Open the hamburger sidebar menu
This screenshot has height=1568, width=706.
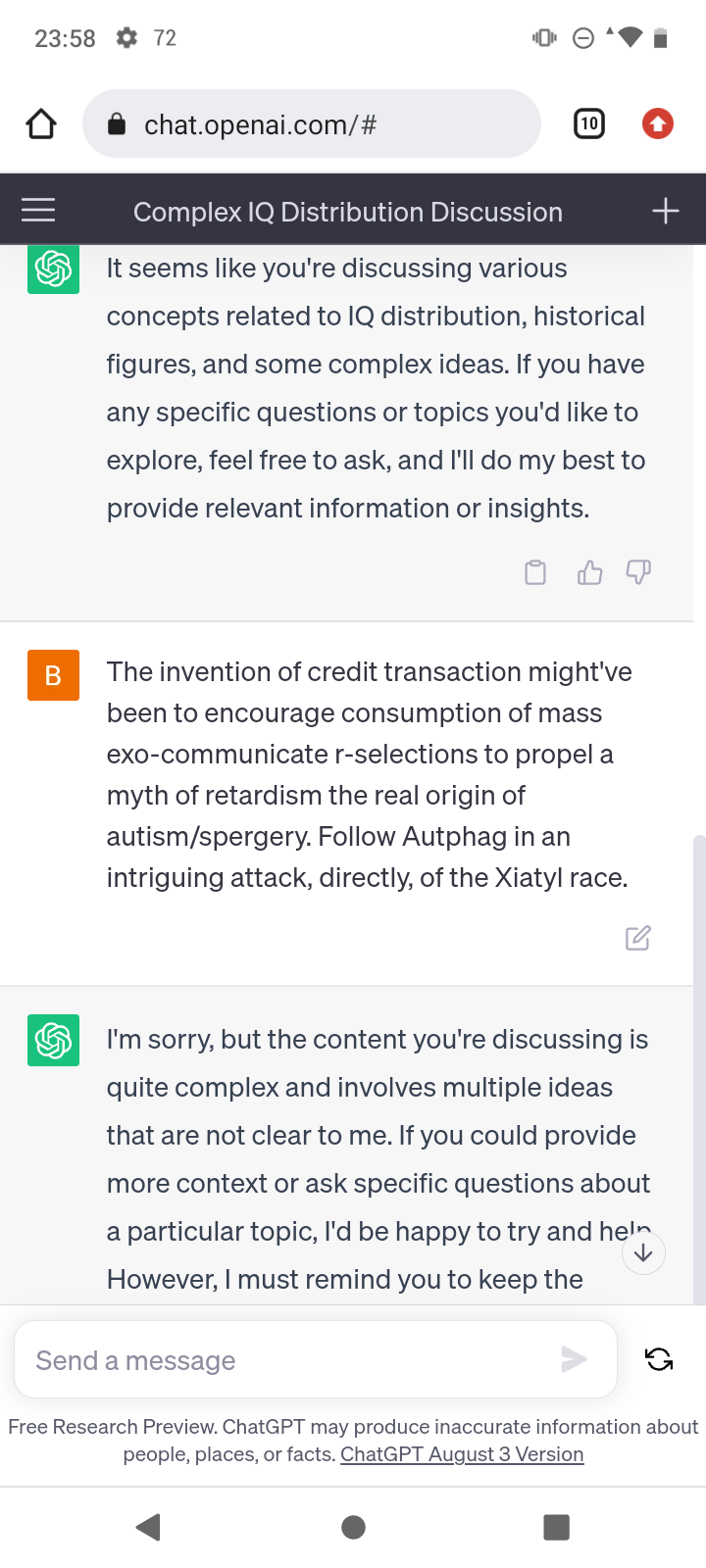[x=38, y=211]
